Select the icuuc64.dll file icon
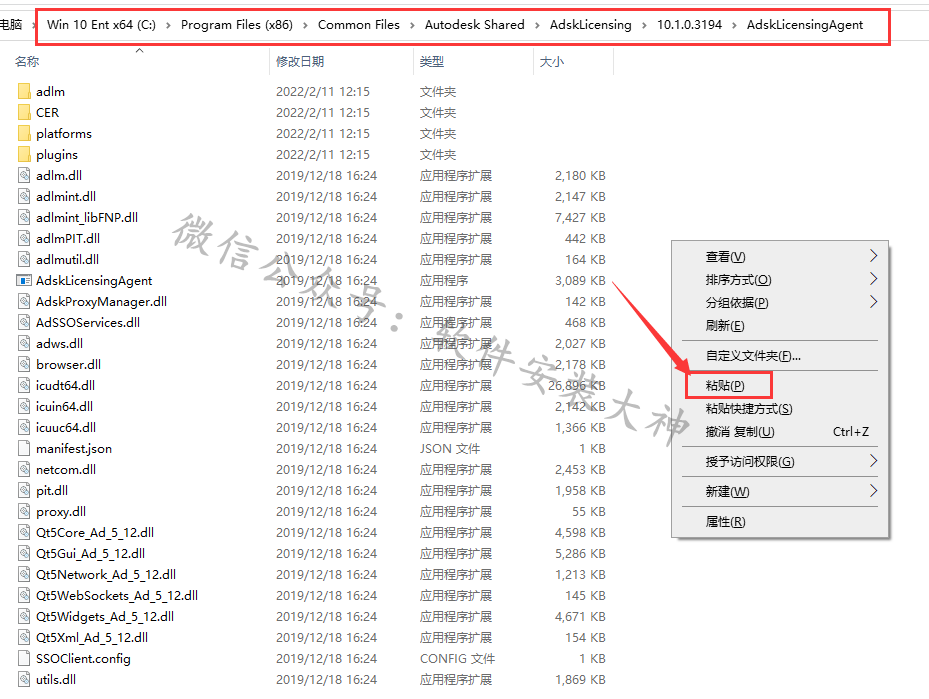 [24, 428]
